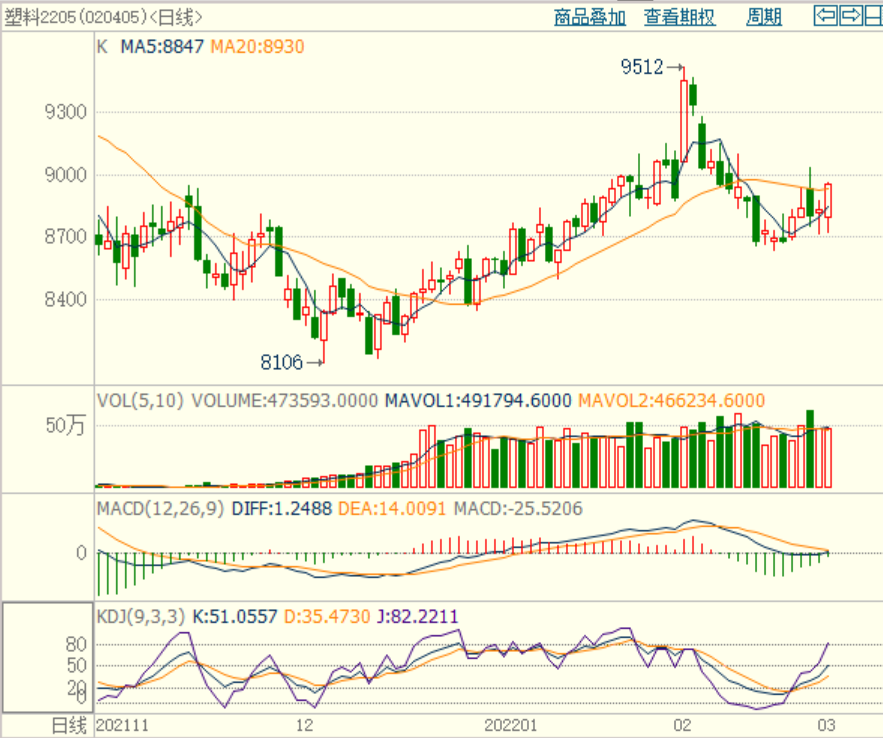Click the 8106 low price marker
883x738 pixels.
click(281, 361)
